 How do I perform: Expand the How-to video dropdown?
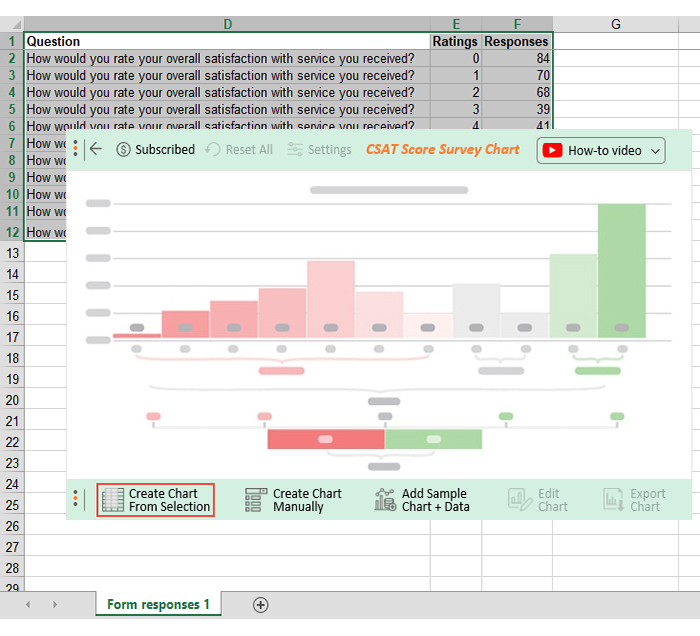[x=655, y=151]
